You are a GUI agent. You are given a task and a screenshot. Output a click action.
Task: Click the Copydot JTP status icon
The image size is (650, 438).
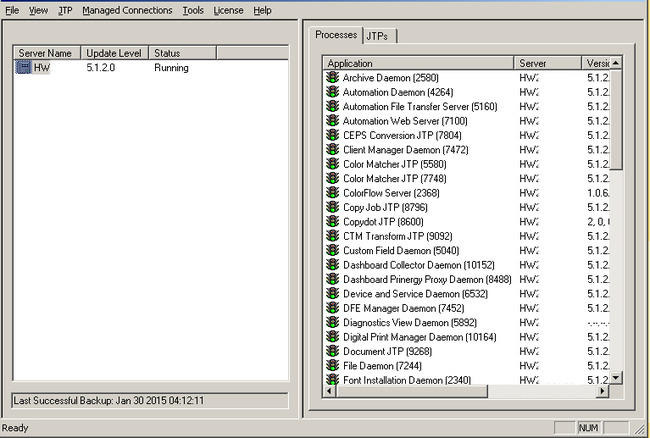click(333, 222)
